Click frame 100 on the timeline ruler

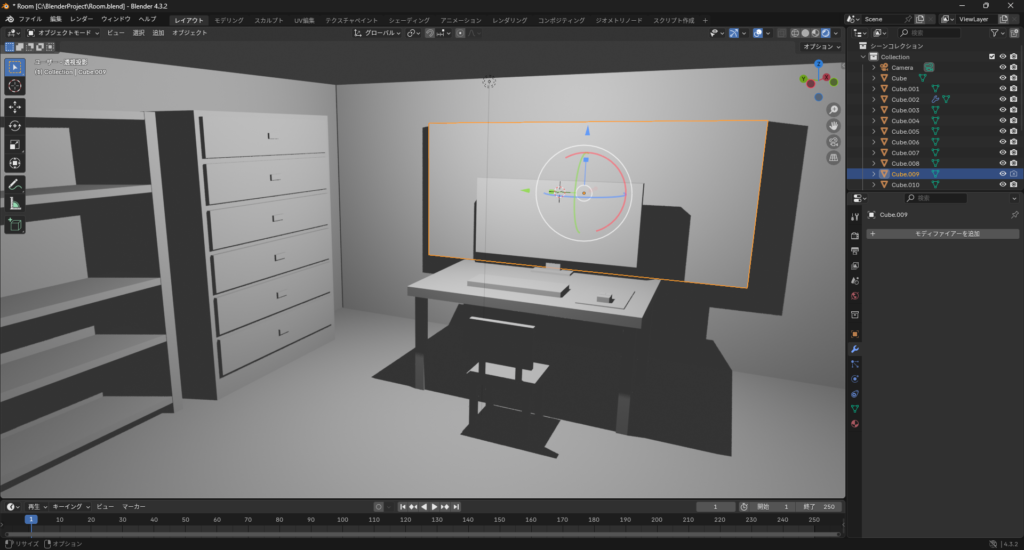(x=342, y=520)
